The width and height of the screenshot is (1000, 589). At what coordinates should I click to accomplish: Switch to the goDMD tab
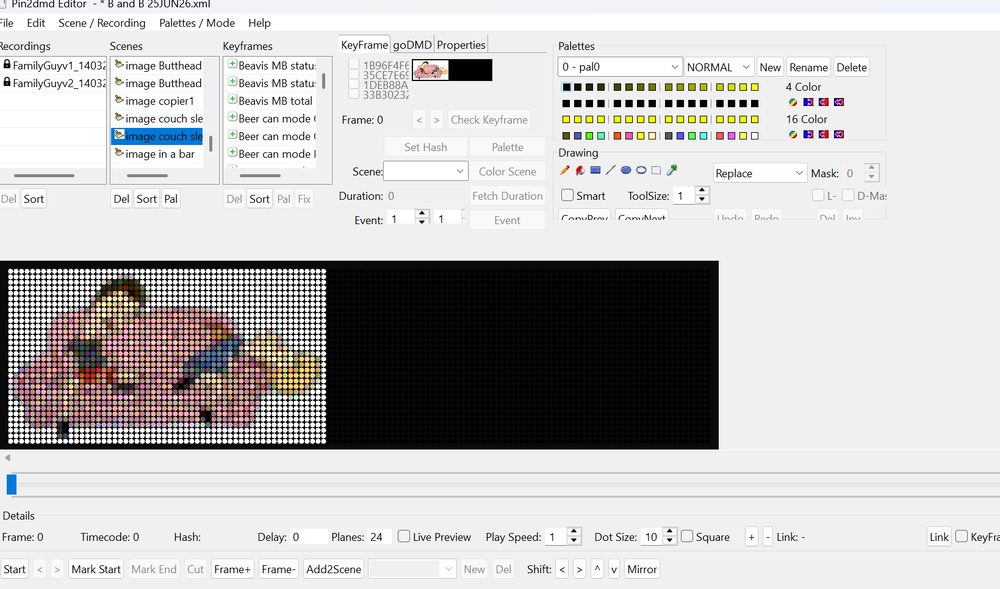412,45
